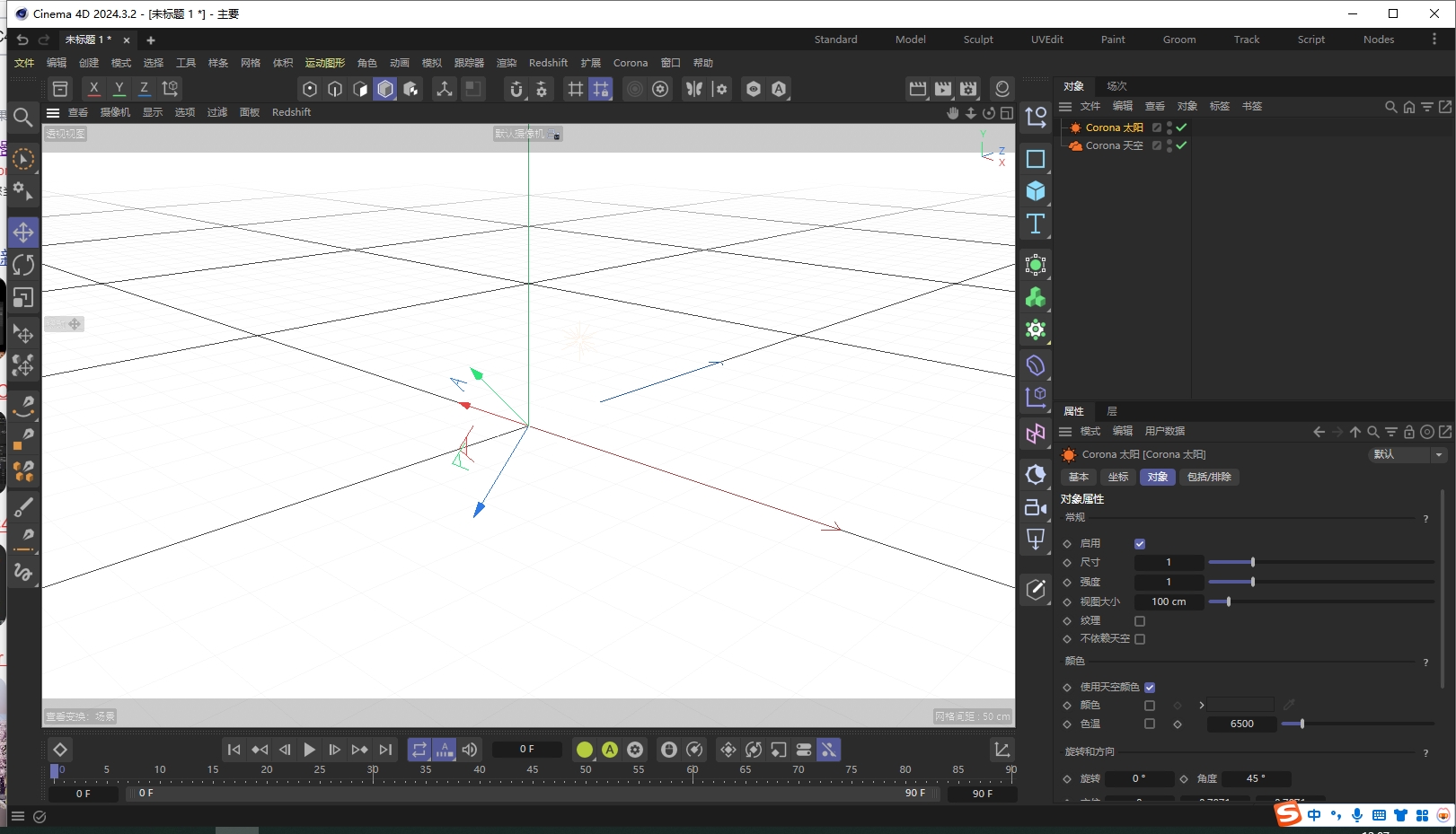Toggle autokeying A button
The height and width of the screenshot is (834, 1456).
click(x=610, y=750)
